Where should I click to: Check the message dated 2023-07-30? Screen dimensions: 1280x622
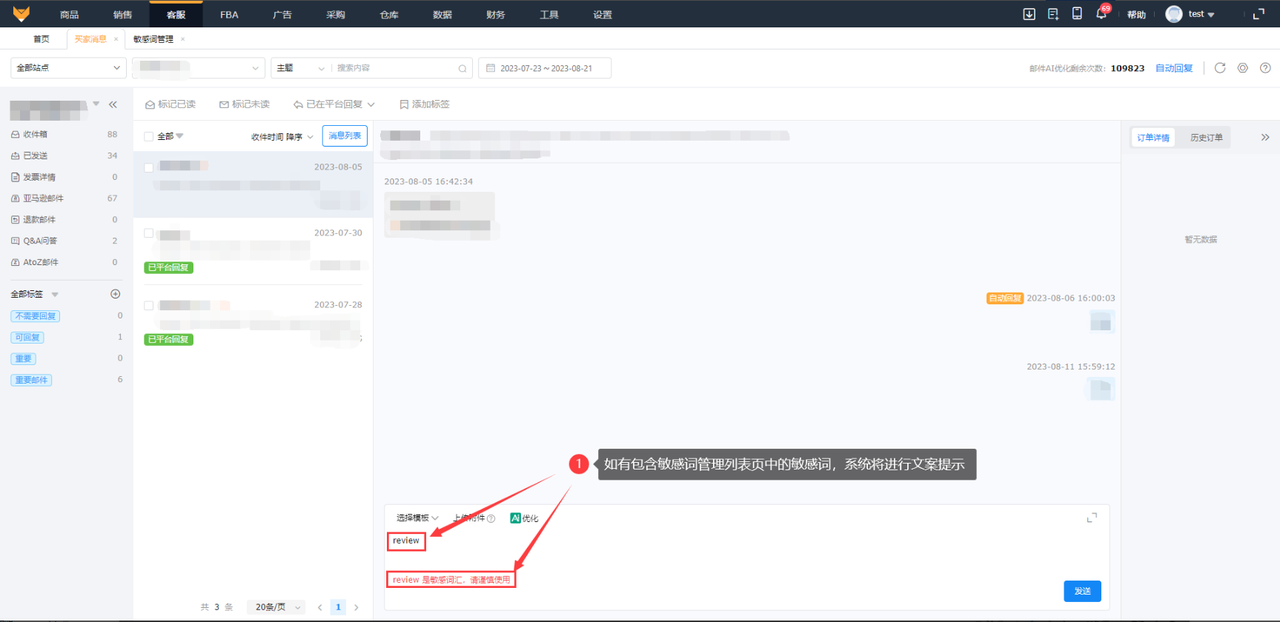pyautogui.click(x=149, y=233)
